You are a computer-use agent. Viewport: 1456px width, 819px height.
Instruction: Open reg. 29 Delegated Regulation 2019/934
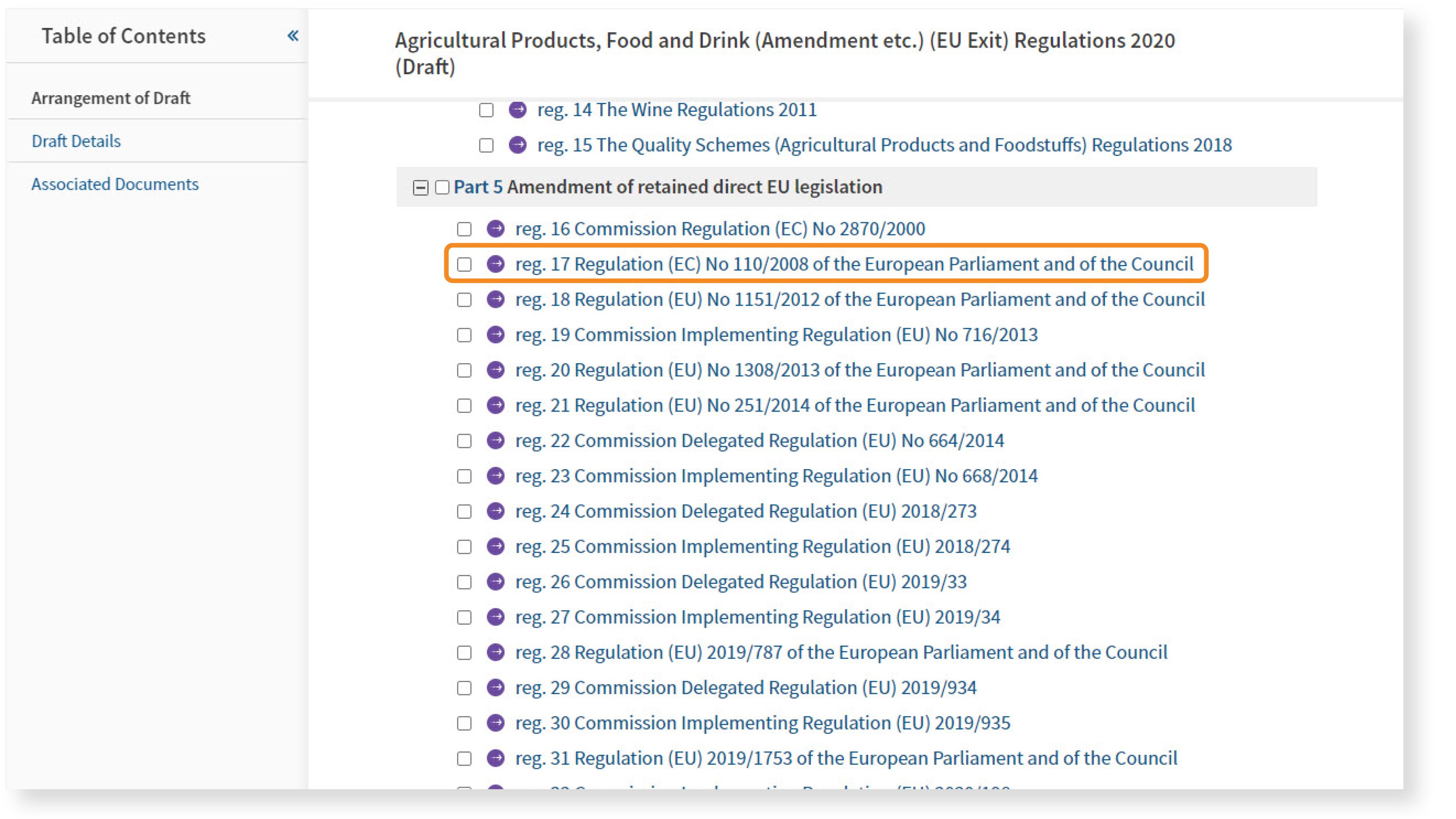746,688
